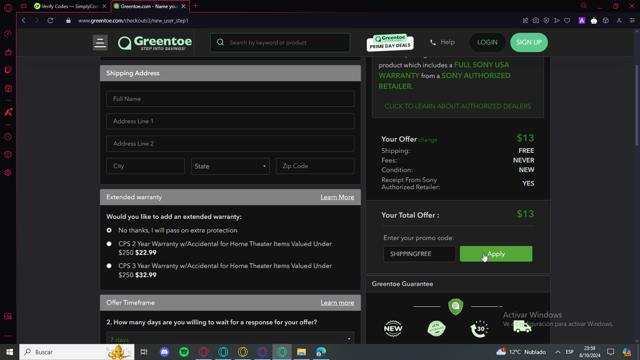Open Task View on the taskbar
The image size is (640, 360).
pyautogui.click(x=144, y=352)
